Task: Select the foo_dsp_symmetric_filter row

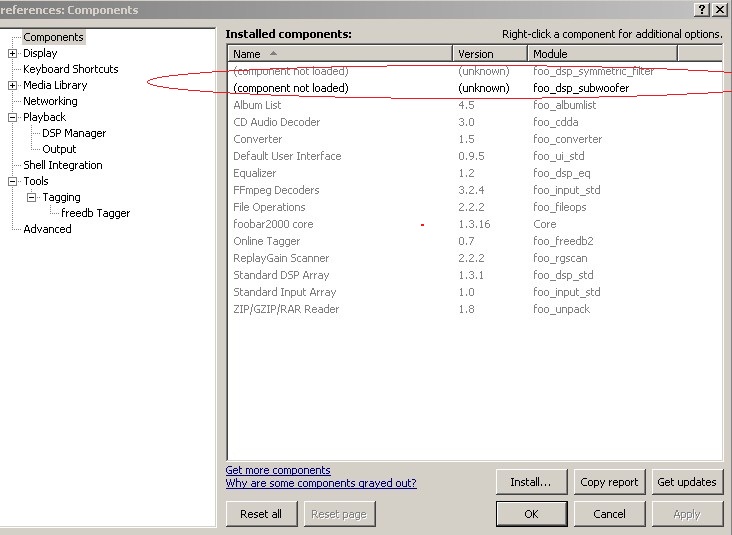Action: 475,71
